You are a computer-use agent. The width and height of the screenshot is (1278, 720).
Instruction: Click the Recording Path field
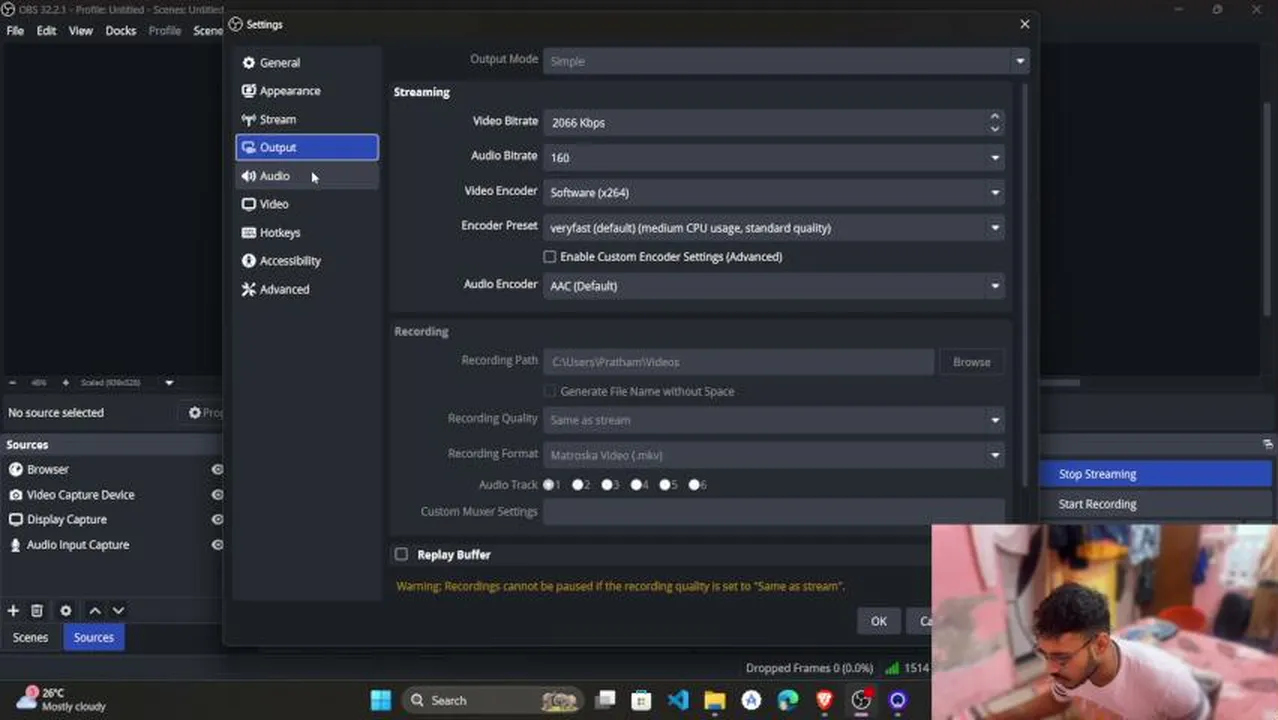(x=738, y=362)
